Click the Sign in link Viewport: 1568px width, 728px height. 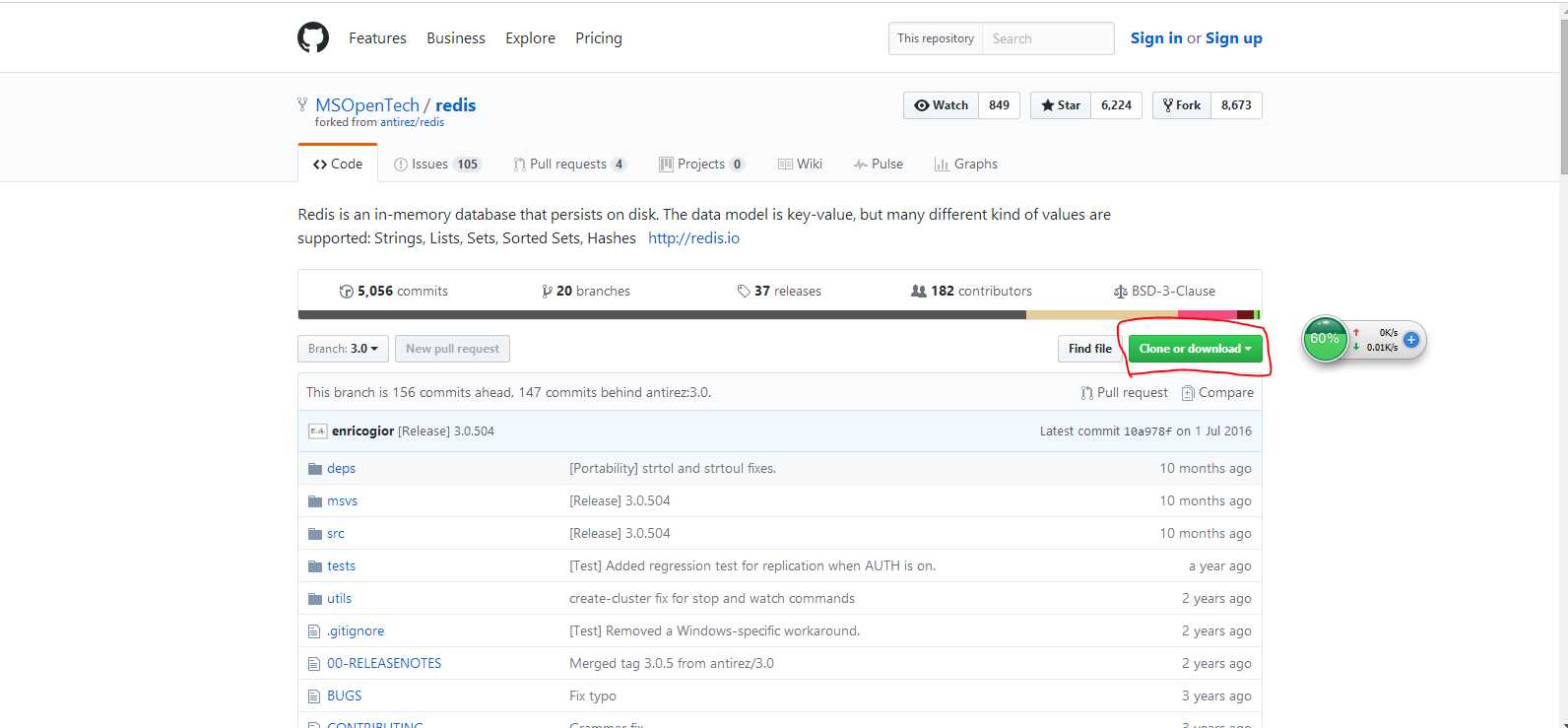coord(1156,37)
